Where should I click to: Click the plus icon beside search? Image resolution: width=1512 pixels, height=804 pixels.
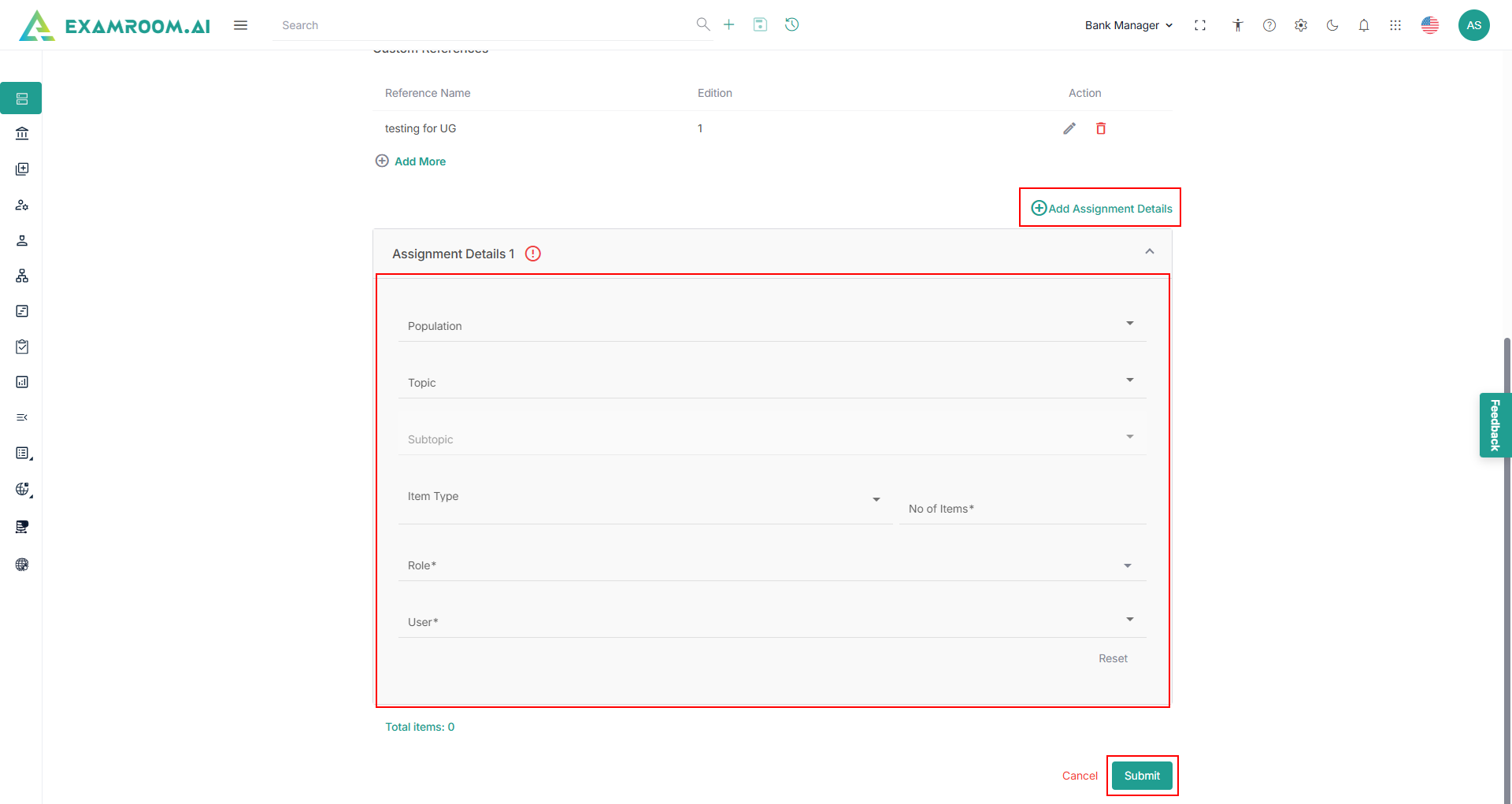729,24
